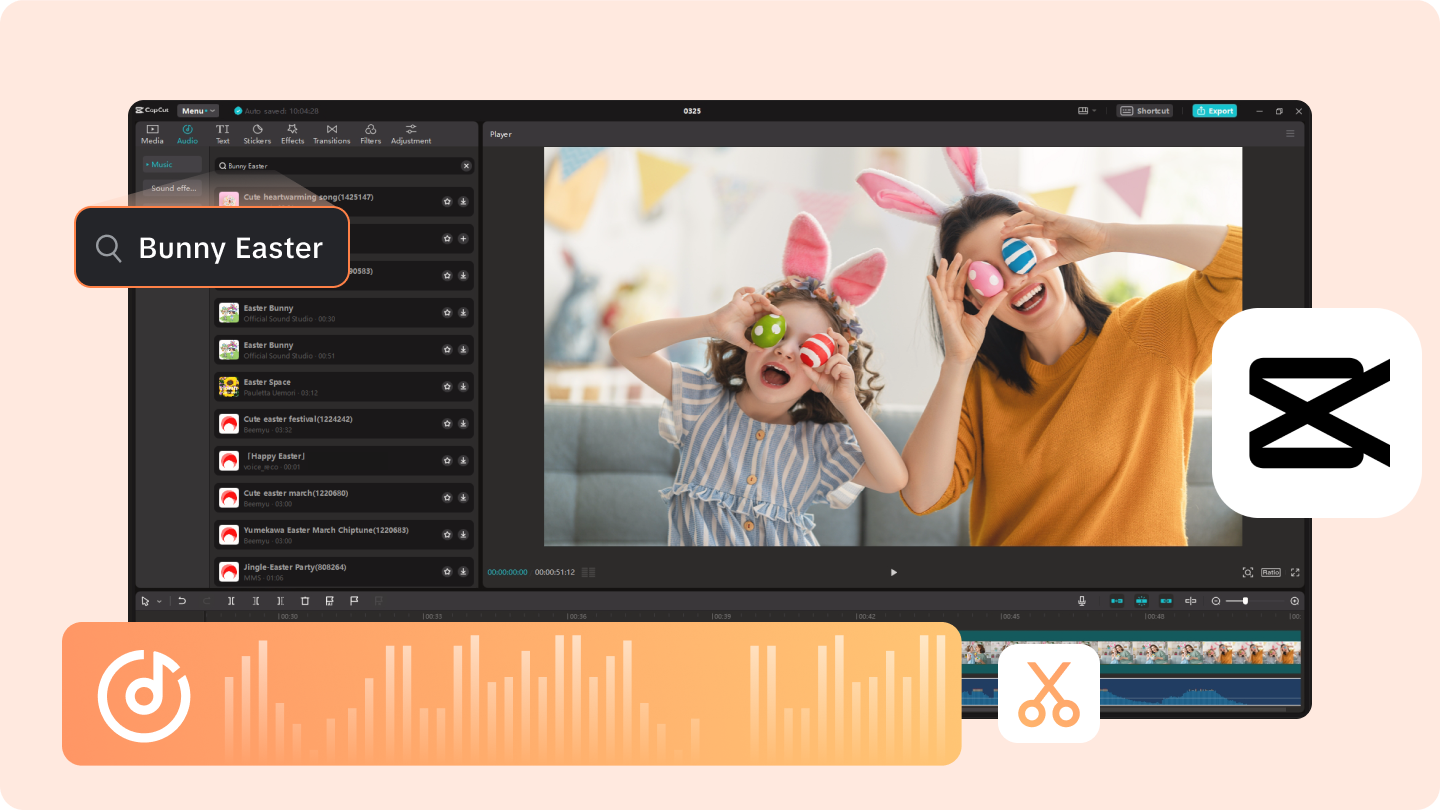
Task: Select the video clip on the timeline
Action: click(x=1200, y=653)
